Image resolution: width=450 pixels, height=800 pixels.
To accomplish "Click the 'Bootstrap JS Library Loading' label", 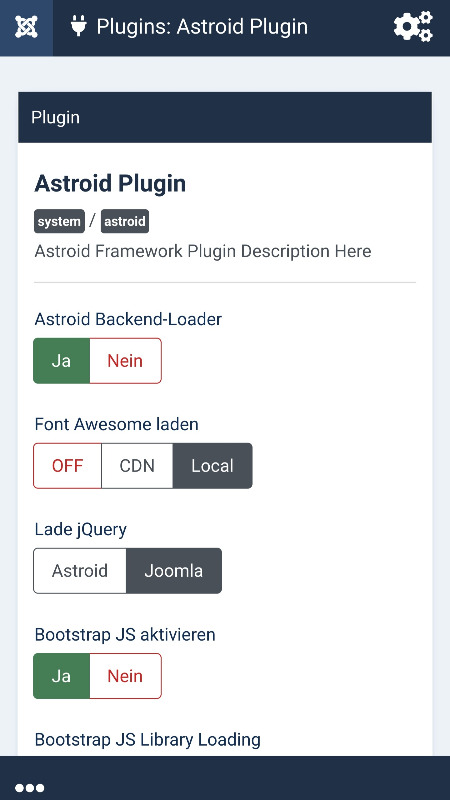I will (x=147, y=739).
